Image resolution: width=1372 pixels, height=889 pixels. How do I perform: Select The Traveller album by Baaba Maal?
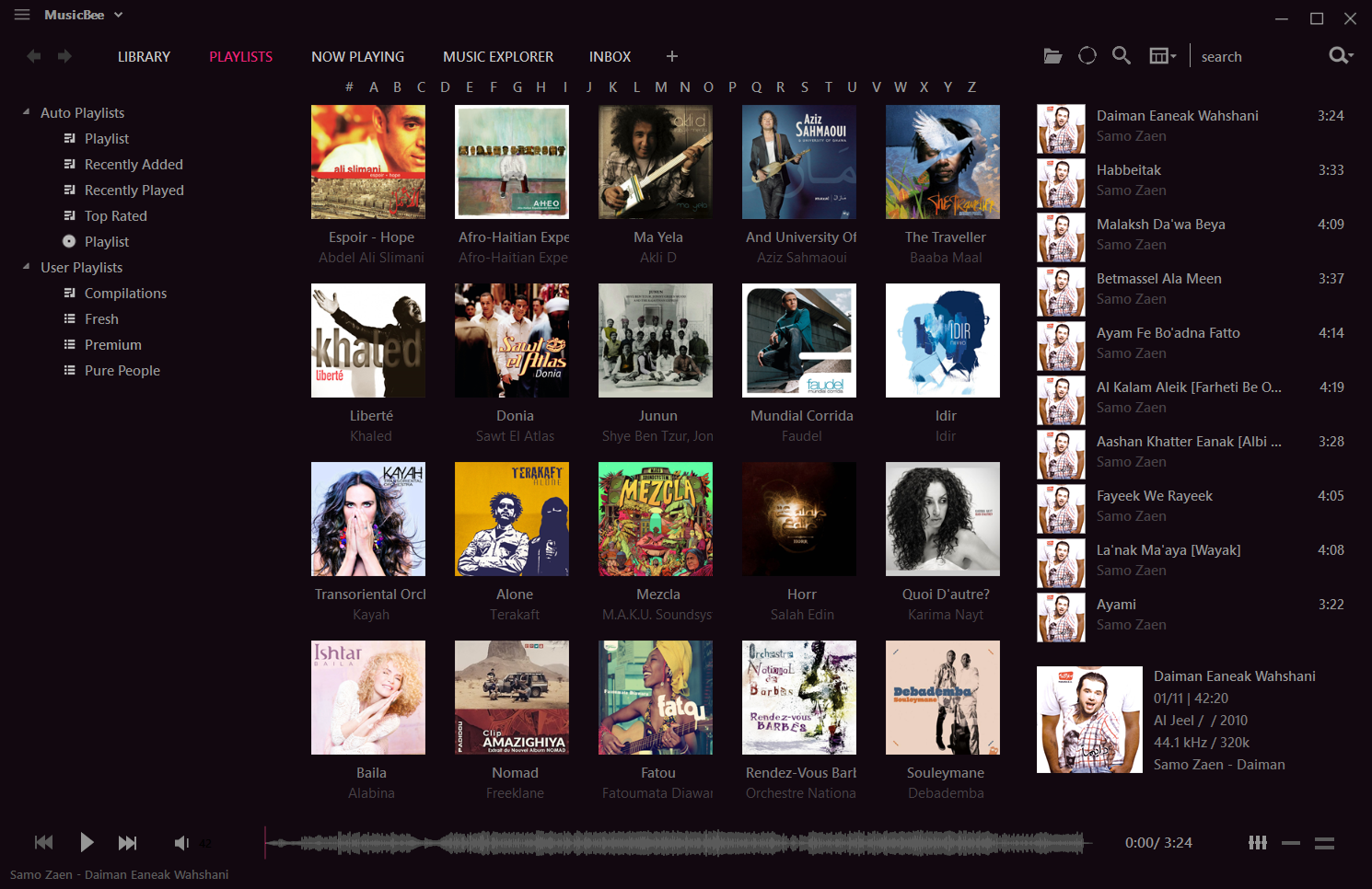click(943, 162)
